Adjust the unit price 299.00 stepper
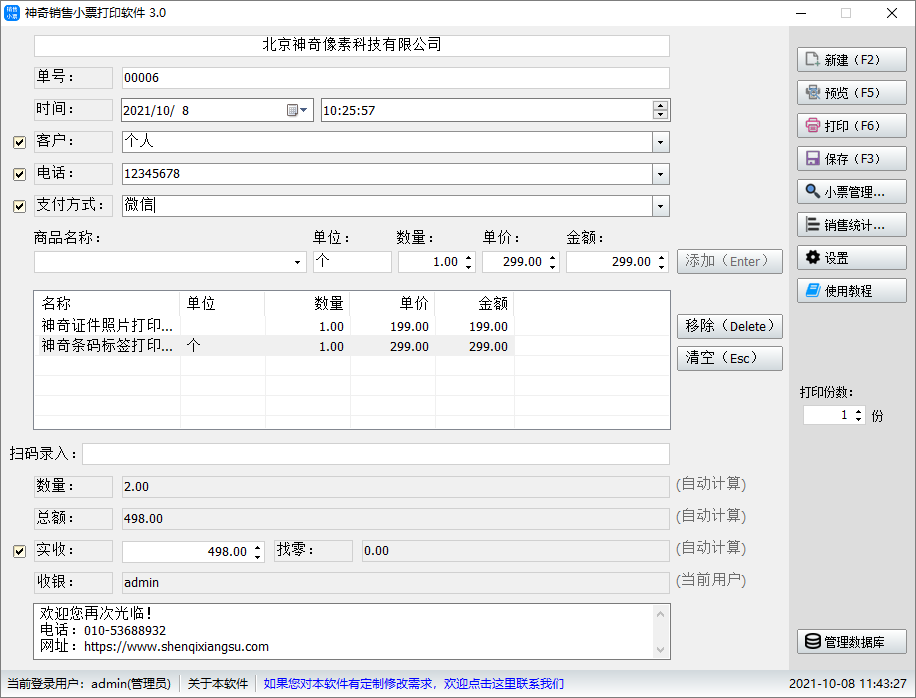Screen dimensions: 916x698 pos(552,262)
